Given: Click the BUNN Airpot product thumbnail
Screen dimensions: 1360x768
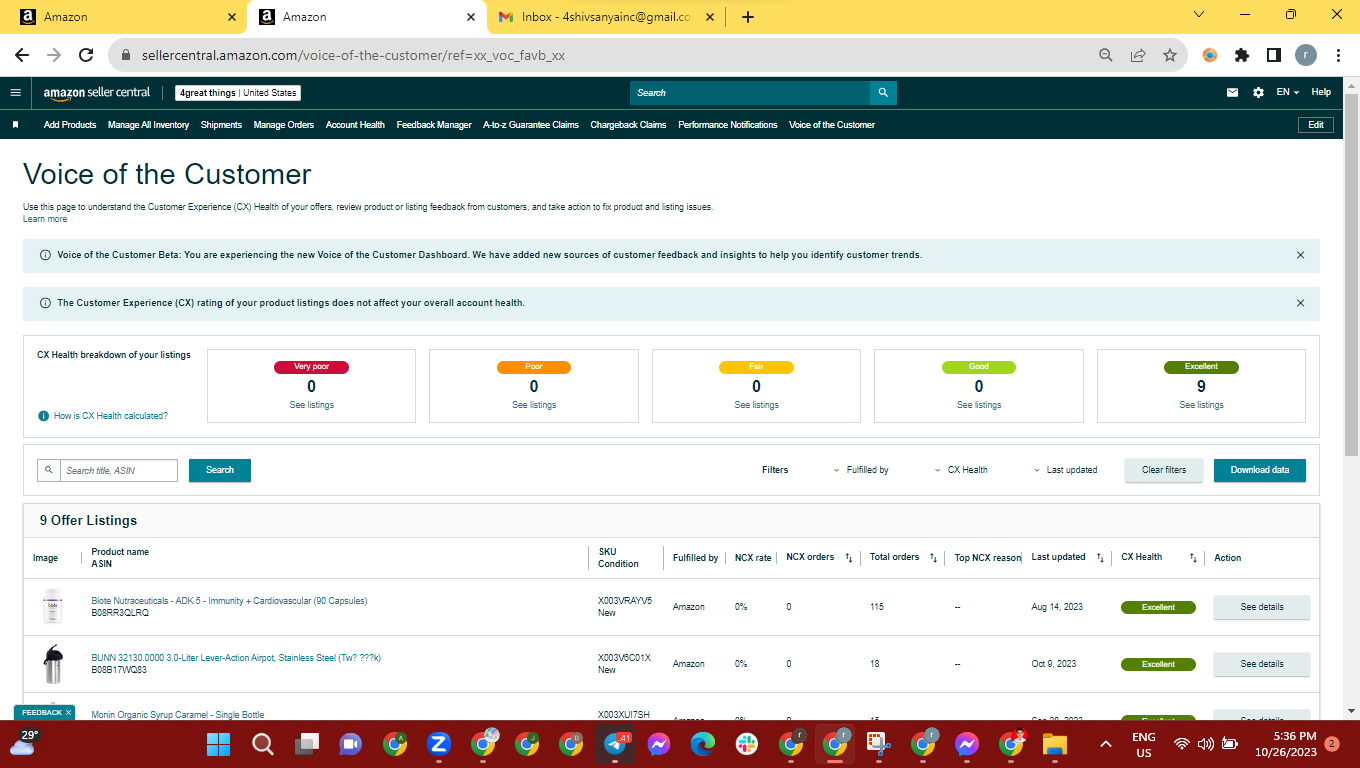Looking at the screenshot, I should 52,664.
